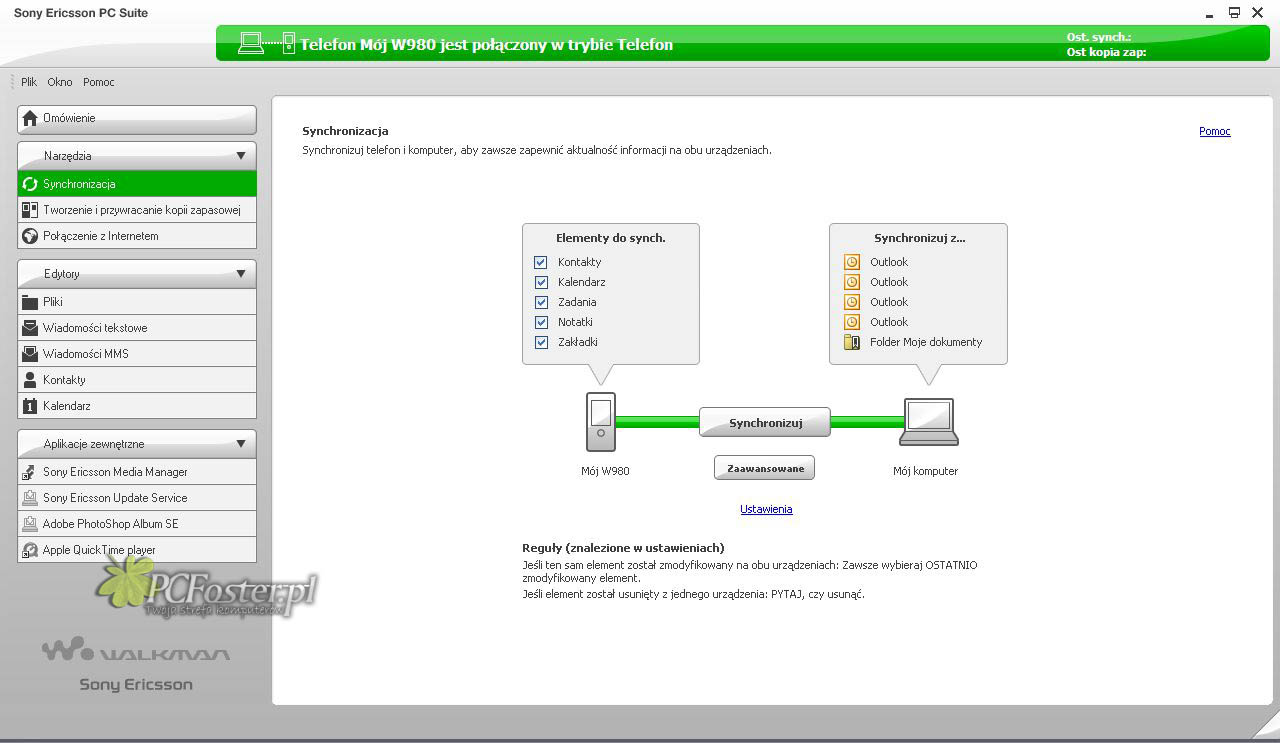Open Połączenie z Internetem

(137, 236)
